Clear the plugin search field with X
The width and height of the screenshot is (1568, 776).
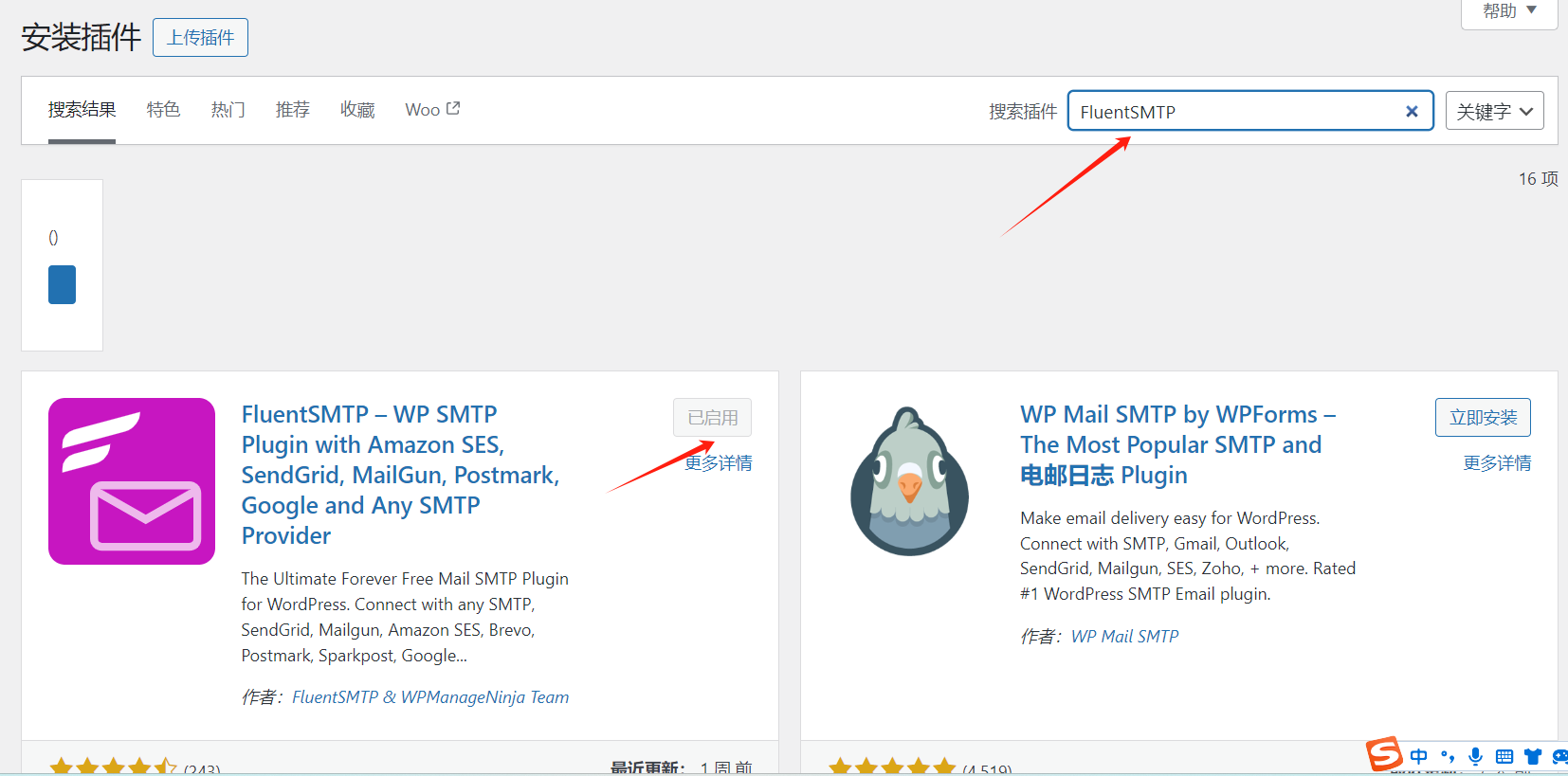(x=1412, y=112)
